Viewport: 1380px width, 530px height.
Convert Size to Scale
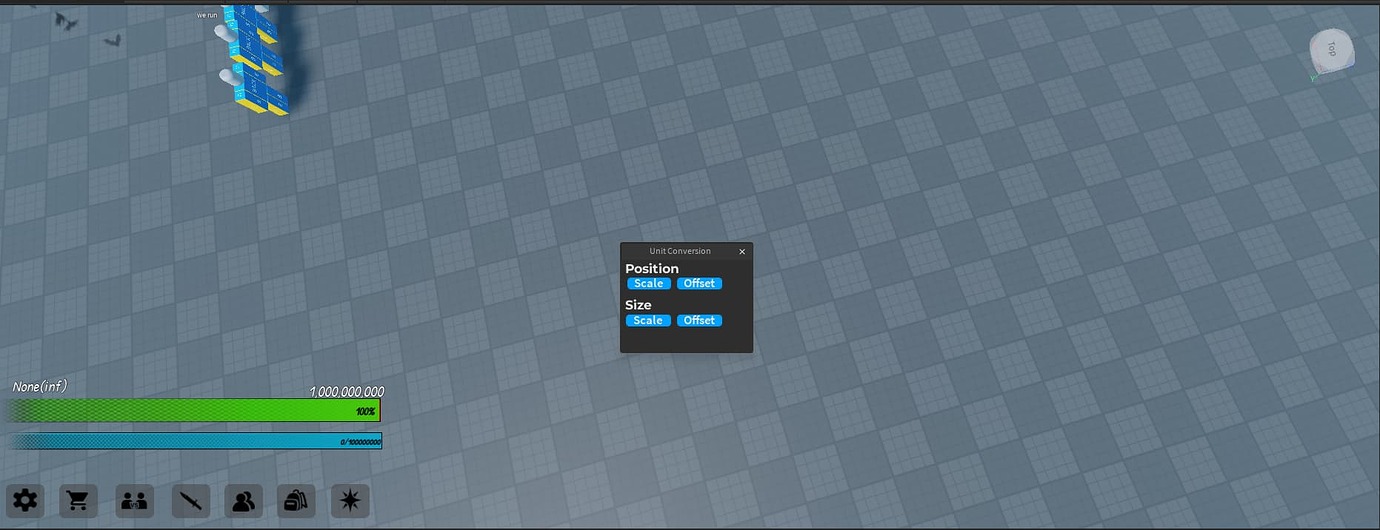coord(648,321)
